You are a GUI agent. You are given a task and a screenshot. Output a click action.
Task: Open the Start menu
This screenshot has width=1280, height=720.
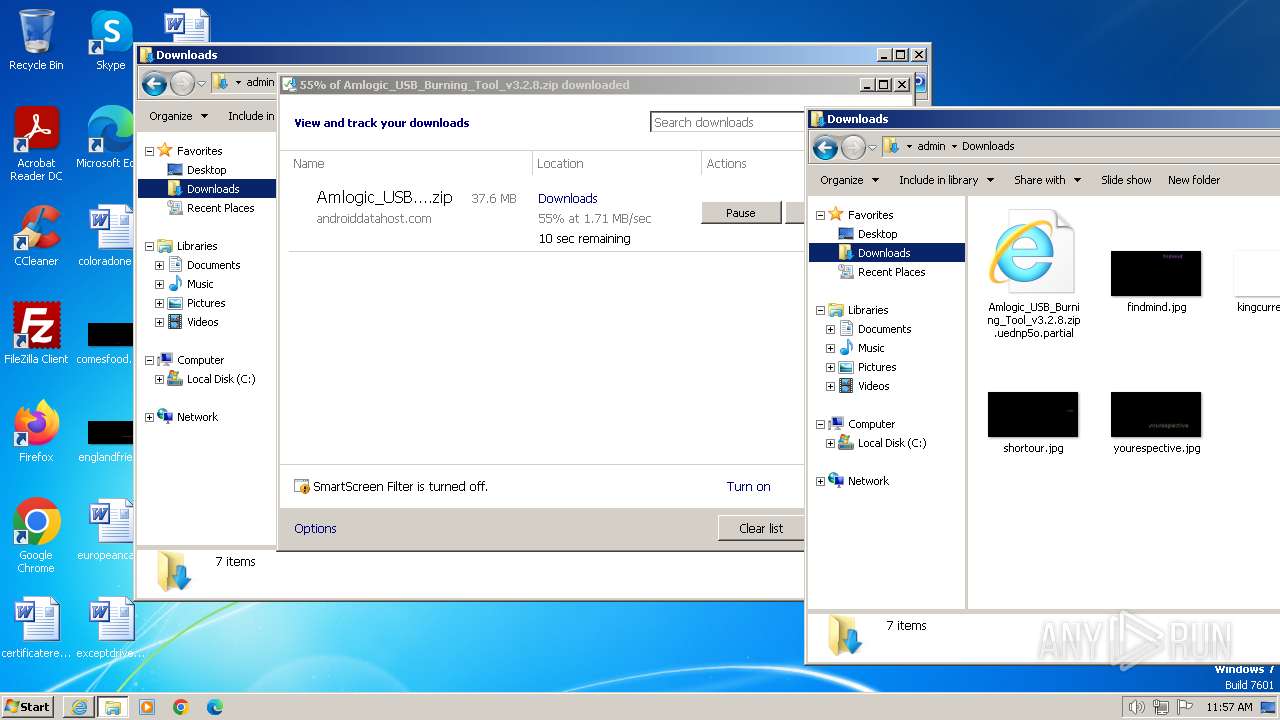point(28,706)
